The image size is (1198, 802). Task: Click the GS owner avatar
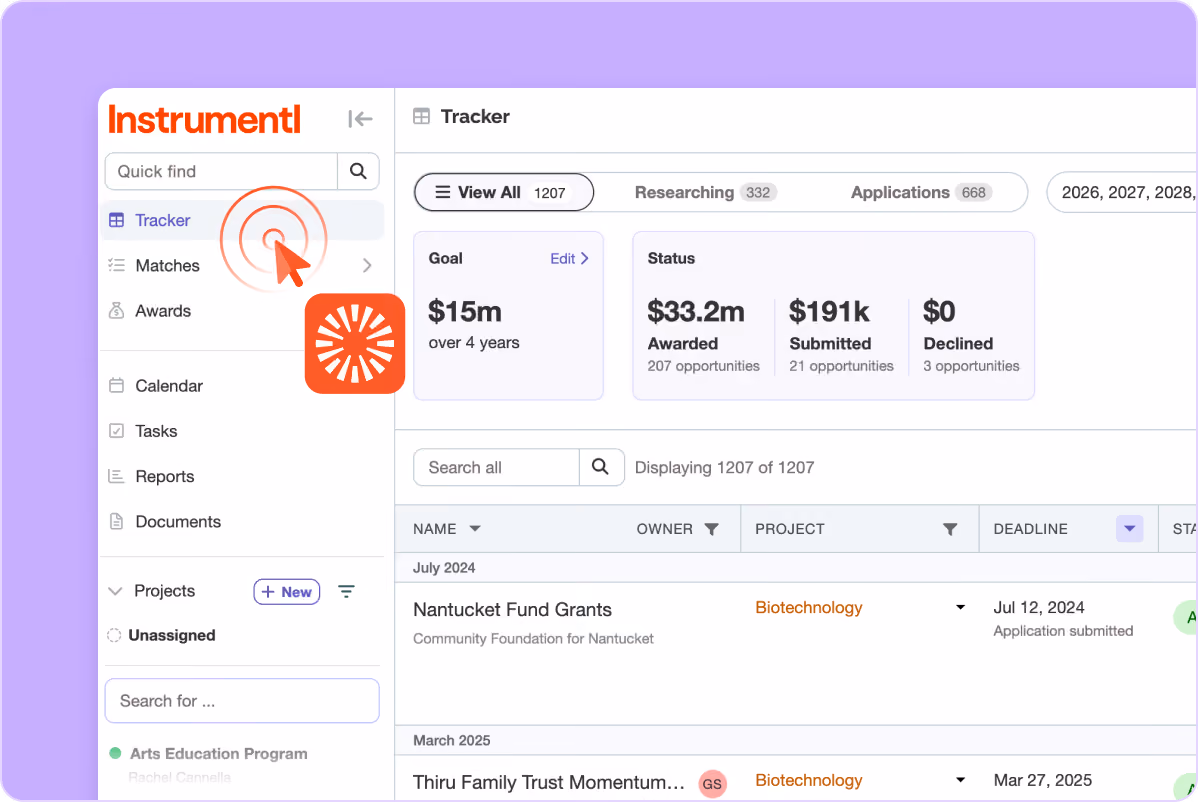[712, 784]
